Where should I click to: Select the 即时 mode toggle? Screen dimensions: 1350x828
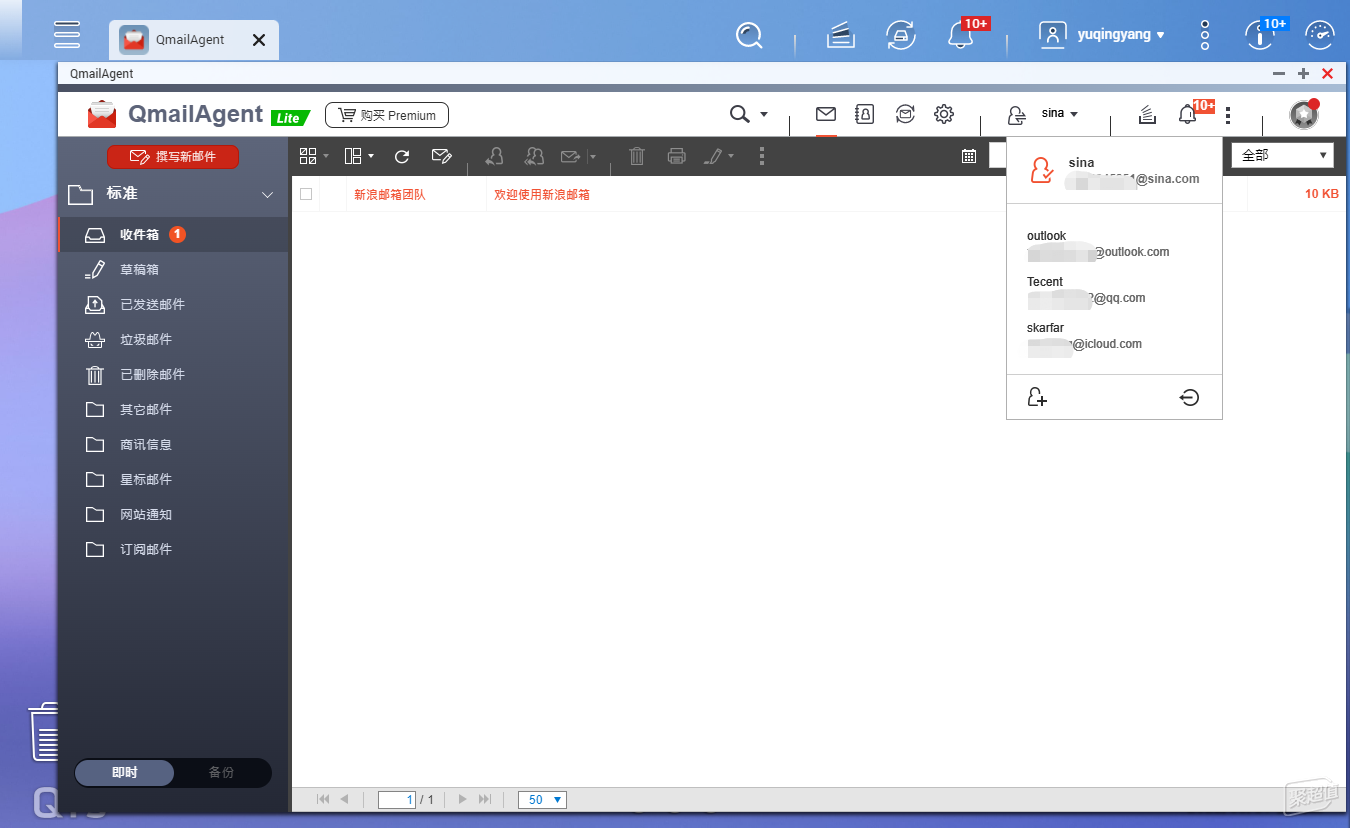[x=125, y=773]
